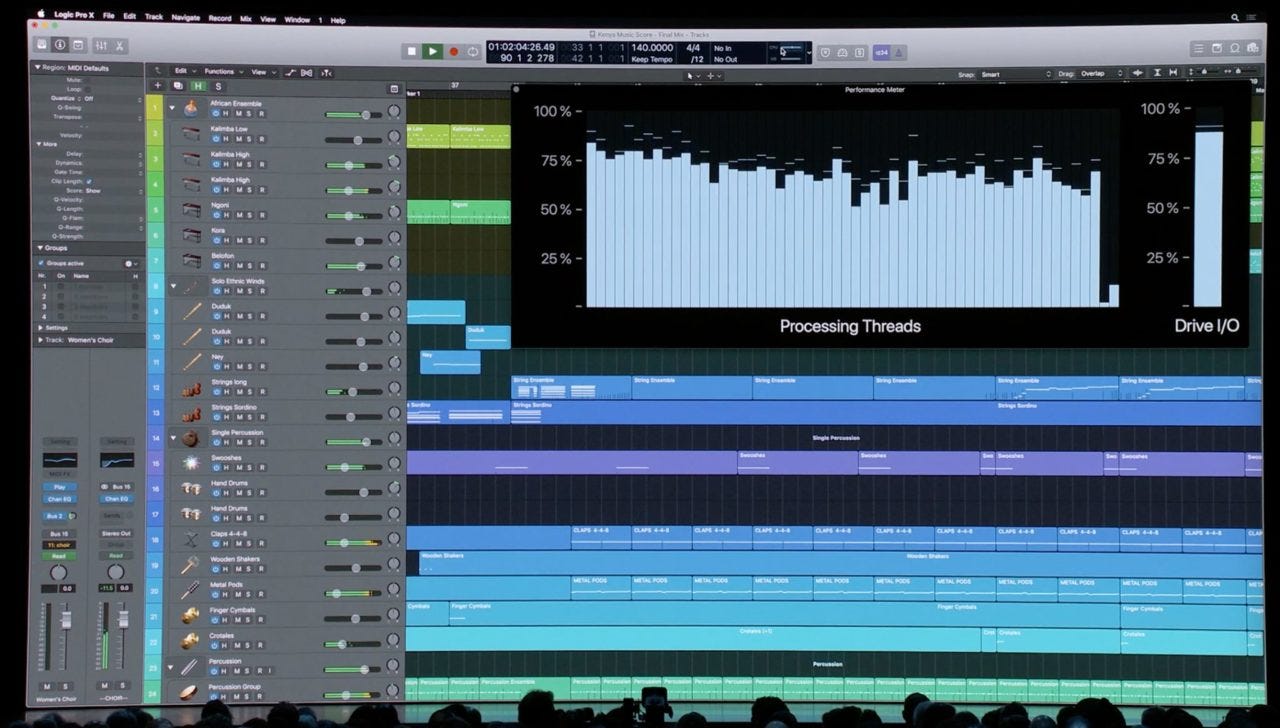Toggle the power button on Ngoni track
The height and width of the screenshot is (728, 1280).
215,215
